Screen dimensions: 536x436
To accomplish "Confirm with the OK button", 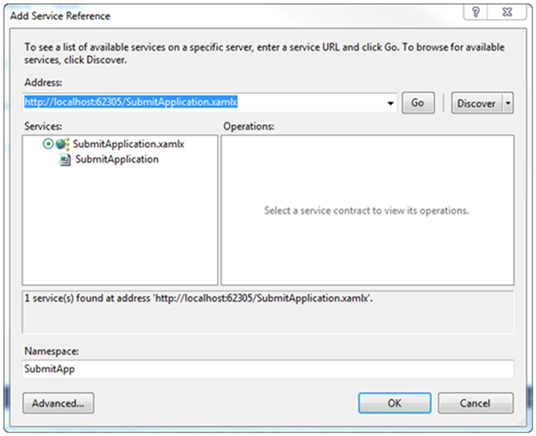I will [394, 403].
